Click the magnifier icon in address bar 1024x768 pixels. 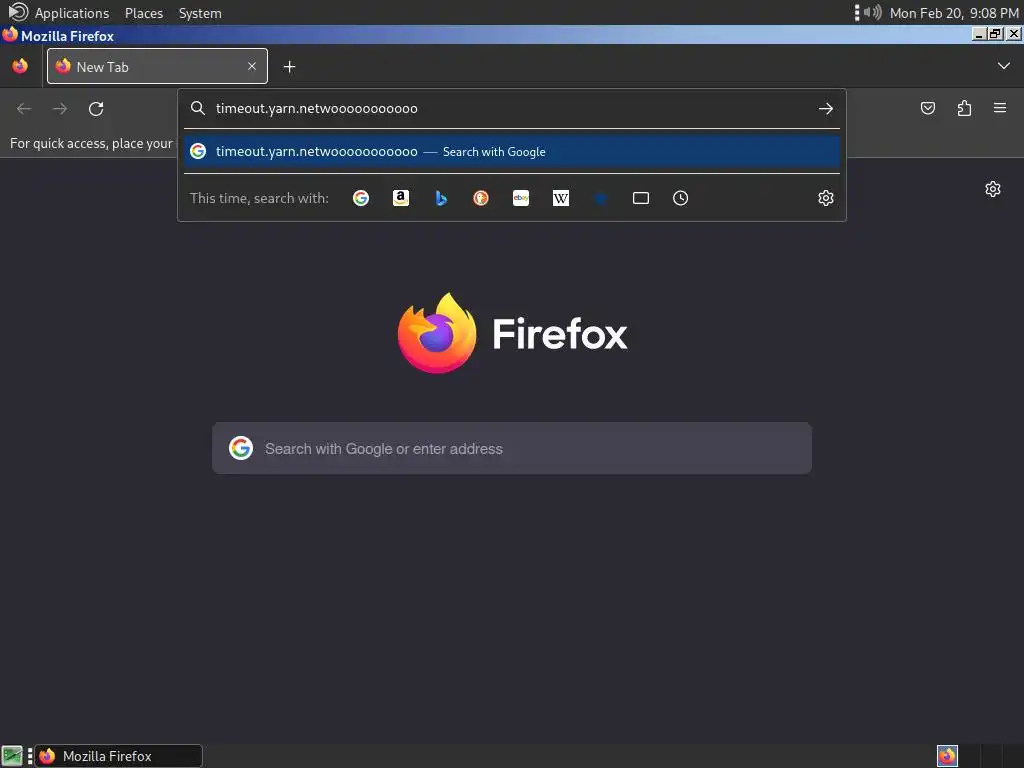[198, 108]
